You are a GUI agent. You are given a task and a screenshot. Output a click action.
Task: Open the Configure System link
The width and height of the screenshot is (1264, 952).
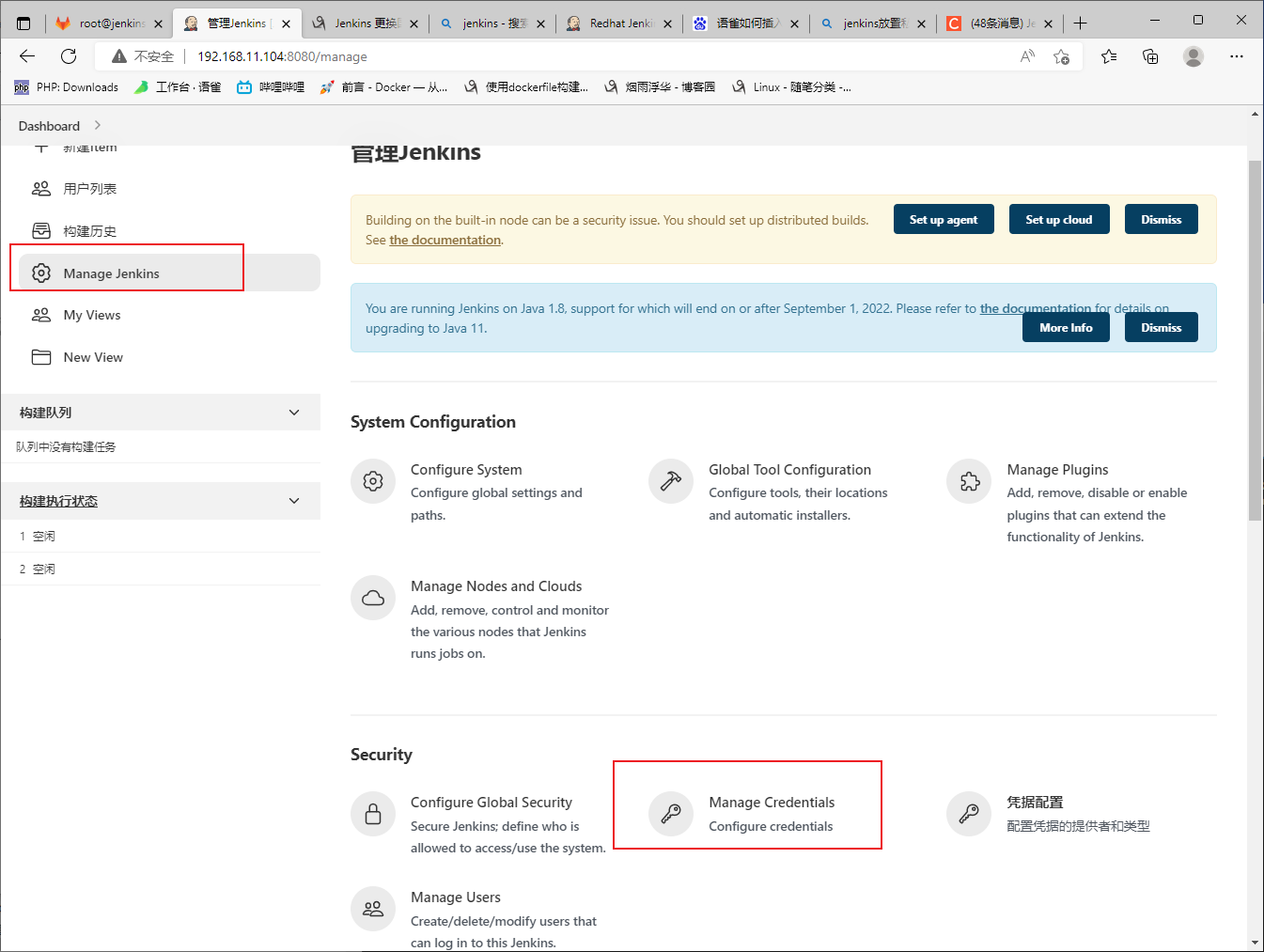pyautogui.click(x=466, y=469)
